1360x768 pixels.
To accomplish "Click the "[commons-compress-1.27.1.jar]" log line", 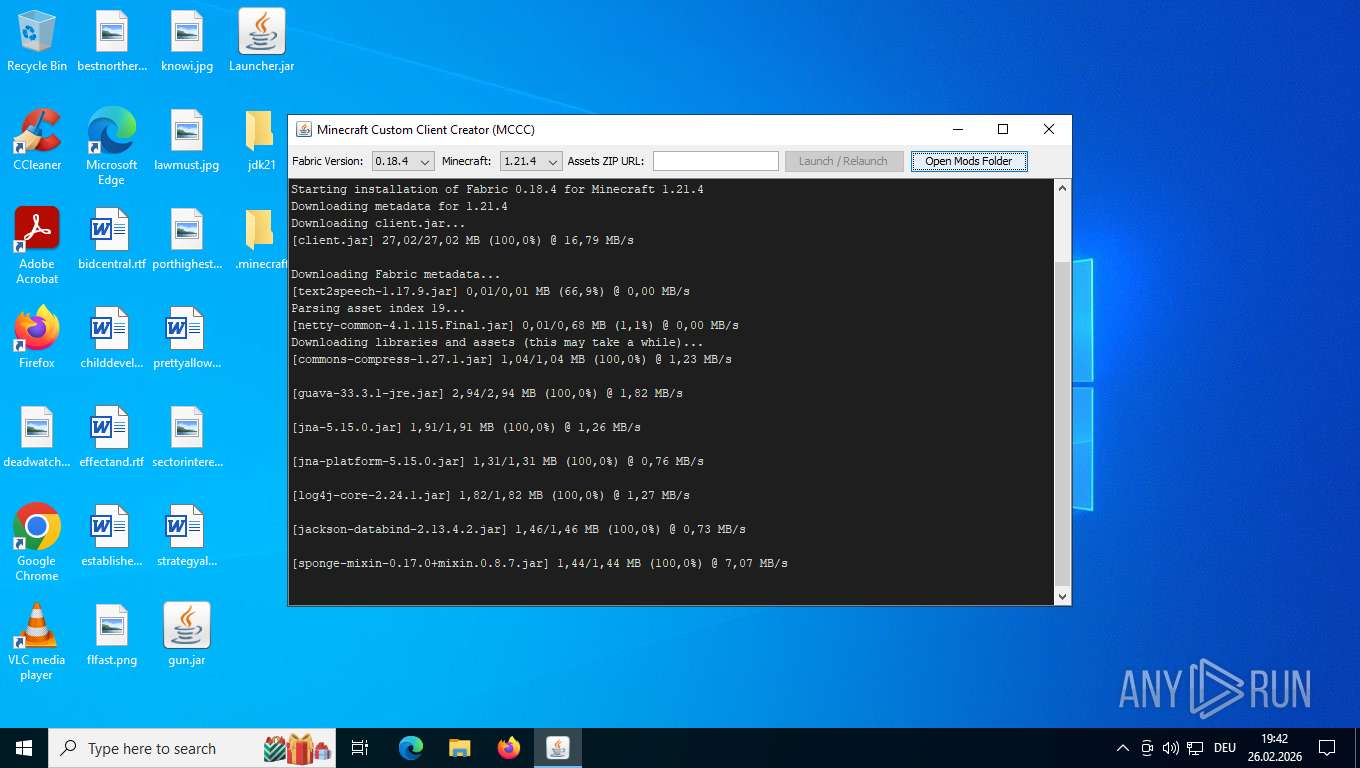I will click(511, 359).
